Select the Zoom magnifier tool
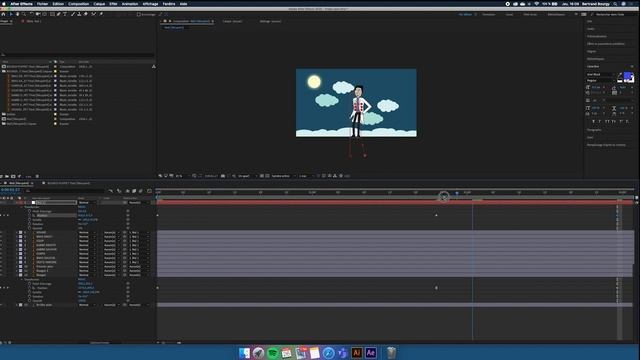Viewport: 640px width, 360px height. tap(24, 14)
